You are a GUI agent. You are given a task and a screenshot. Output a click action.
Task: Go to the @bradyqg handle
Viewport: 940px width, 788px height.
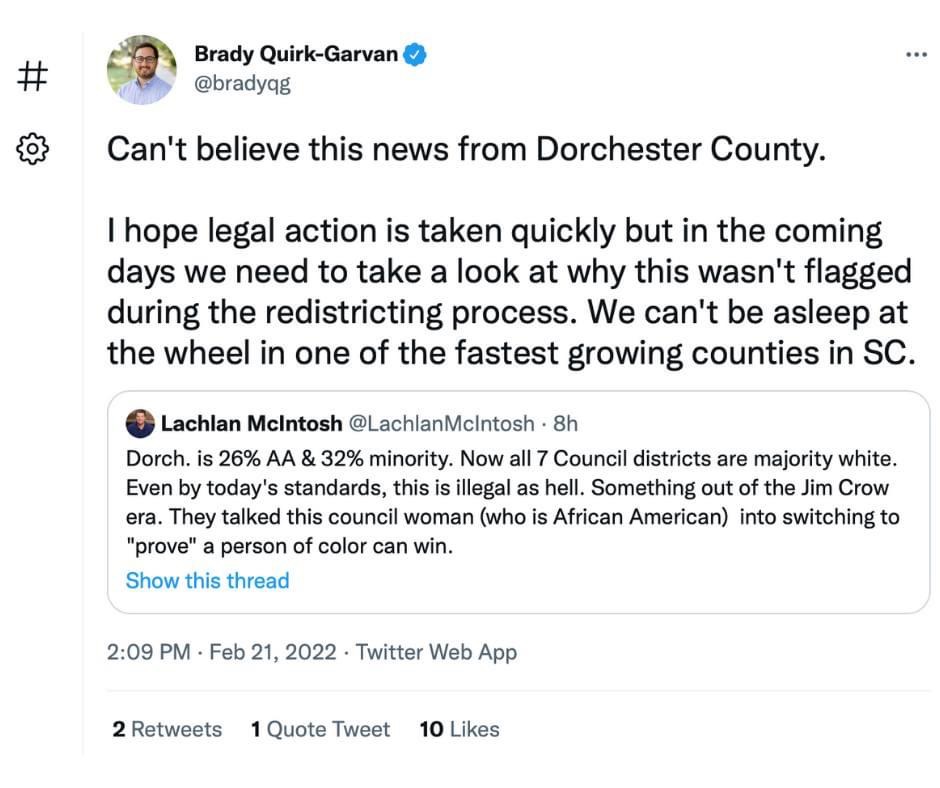tap(242, 83)
